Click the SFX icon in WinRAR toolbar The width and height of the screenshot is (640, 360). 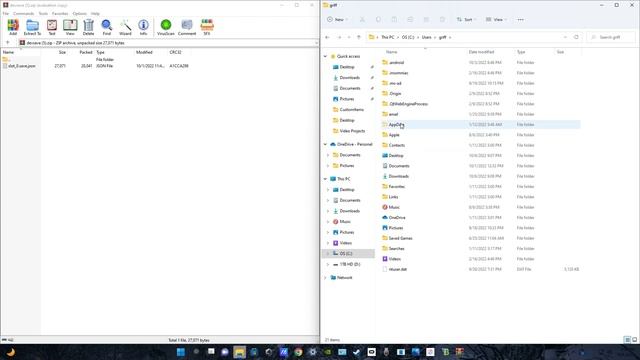click(x=207, y=27)
